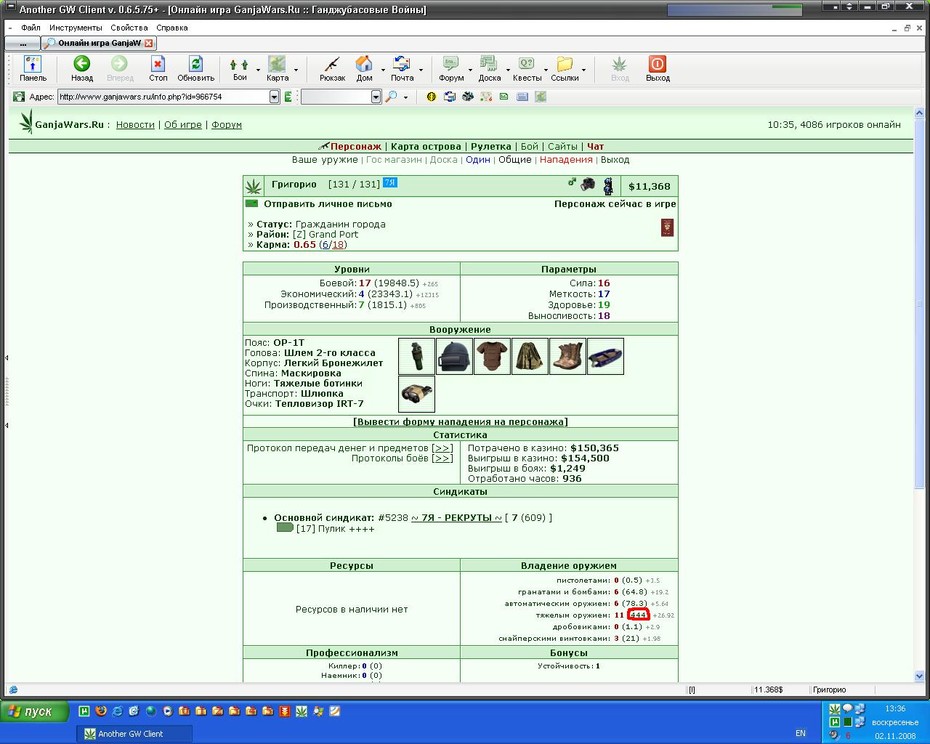Go back with the Назад button

(82, 68)
